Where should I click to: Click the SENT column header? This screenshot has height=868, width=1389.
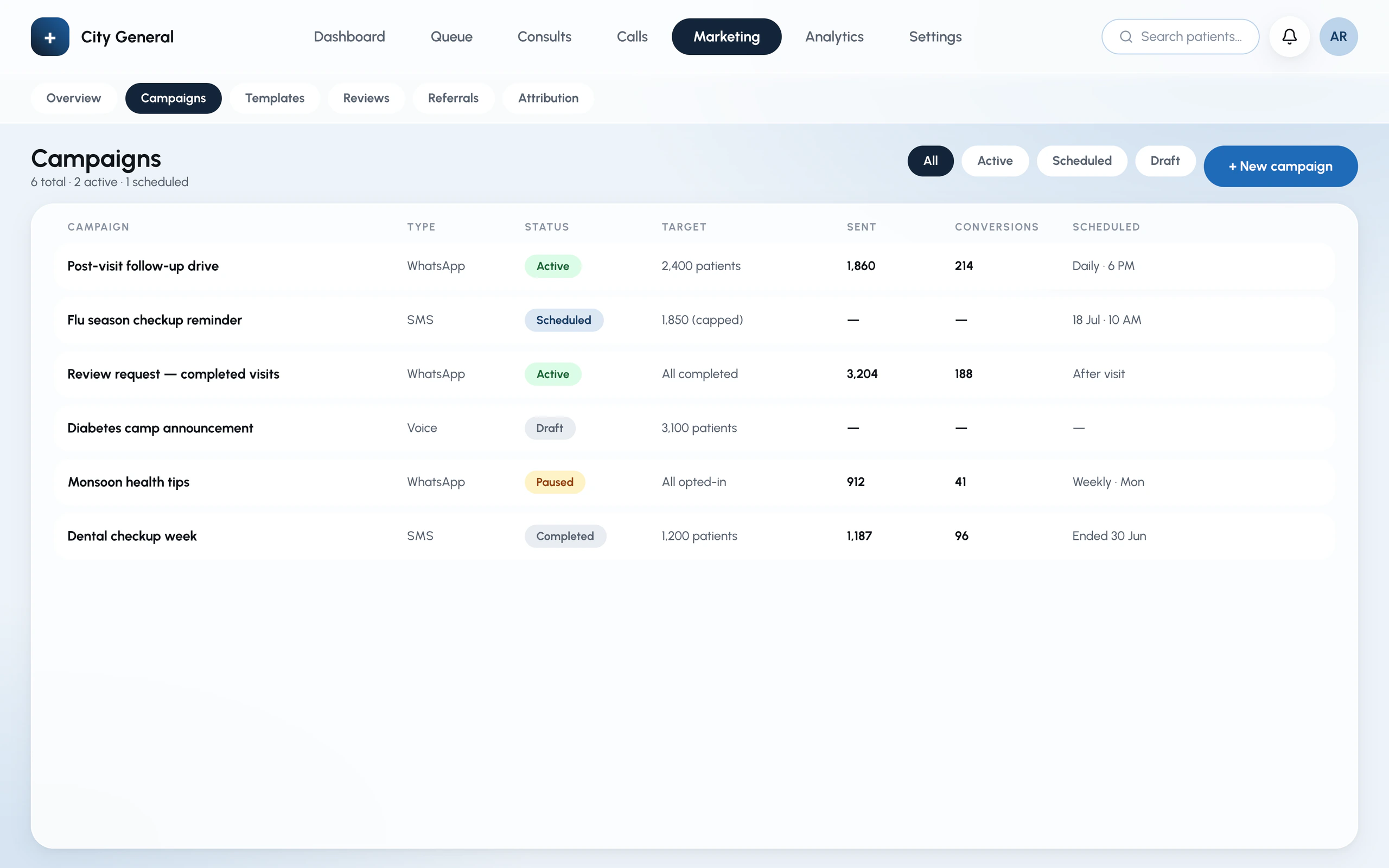861,227
